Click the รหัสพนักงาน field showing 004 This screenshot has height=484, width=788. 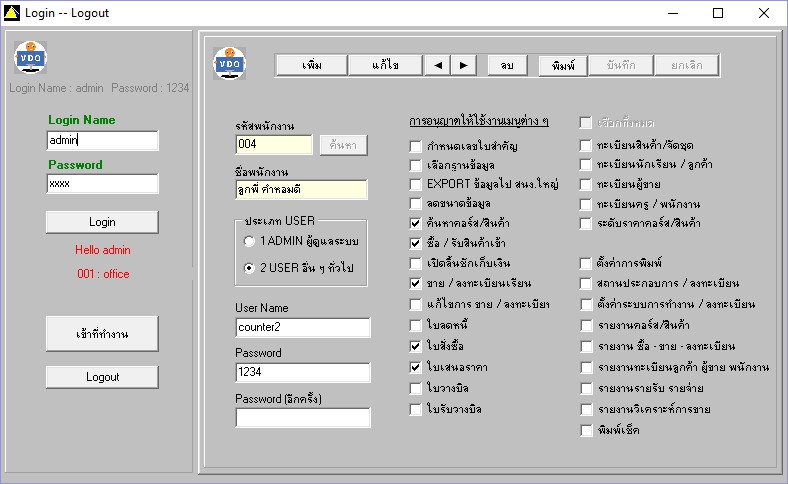pos(273,144)
